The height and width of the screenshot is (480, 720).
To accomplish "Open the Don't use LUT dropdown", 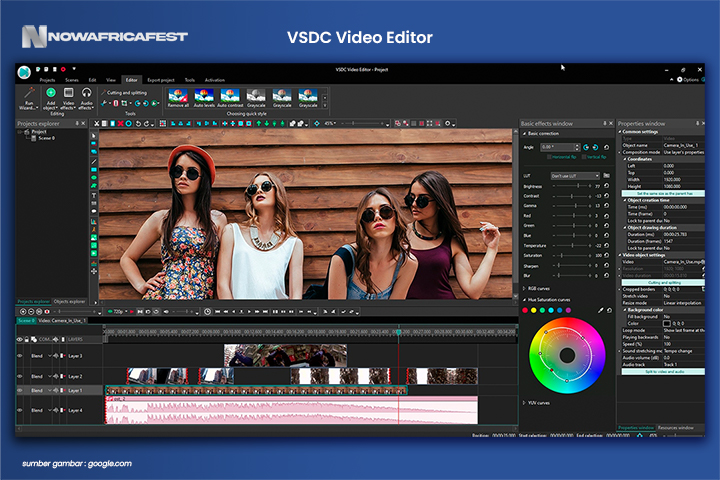I will pos(575,176).
